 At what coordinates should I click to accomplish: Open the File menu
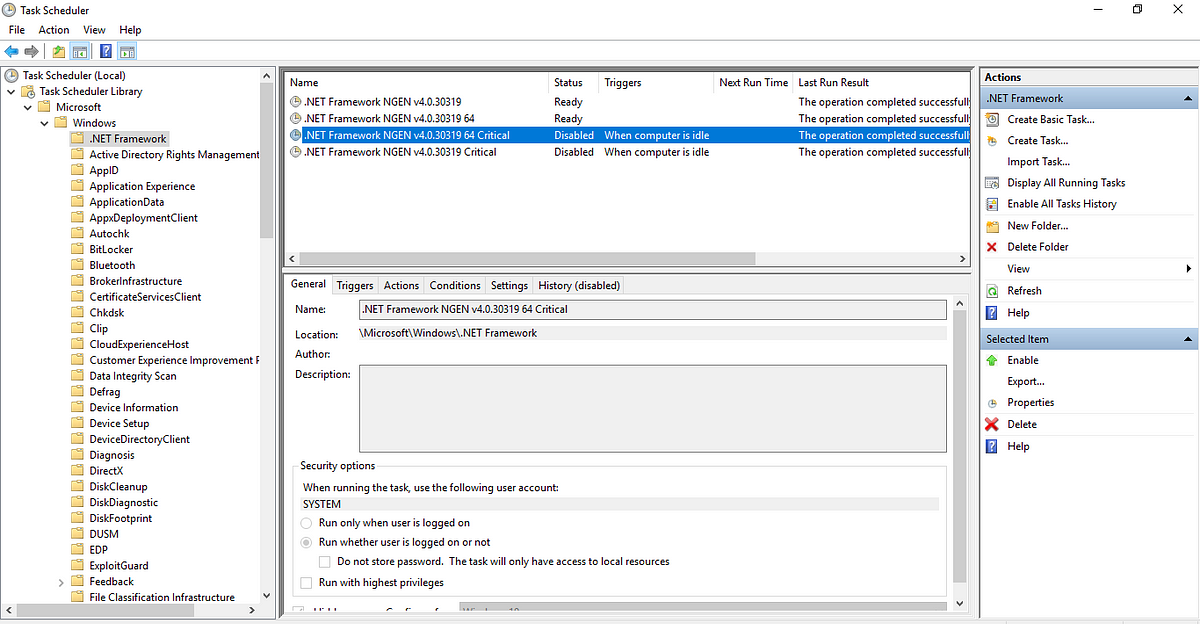click(17, 30)
